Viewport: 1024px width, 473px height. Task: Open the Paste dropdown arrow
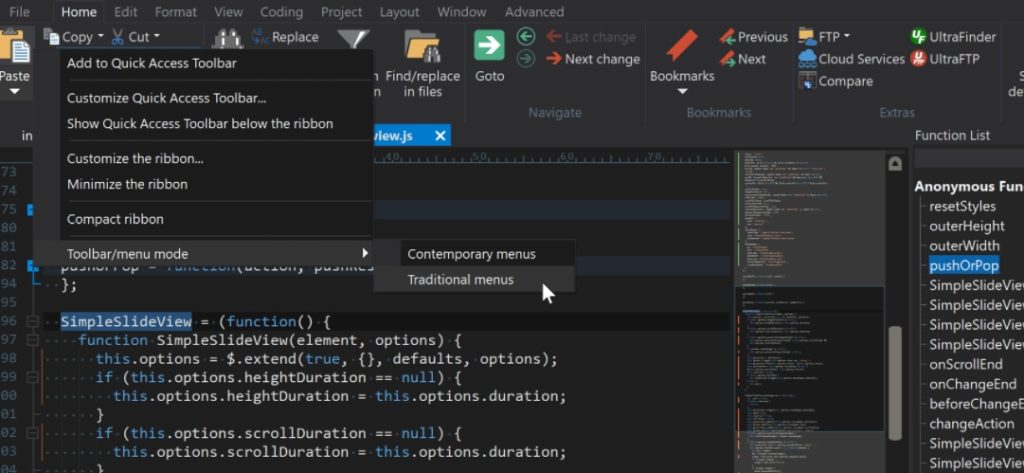pos(14,91)
